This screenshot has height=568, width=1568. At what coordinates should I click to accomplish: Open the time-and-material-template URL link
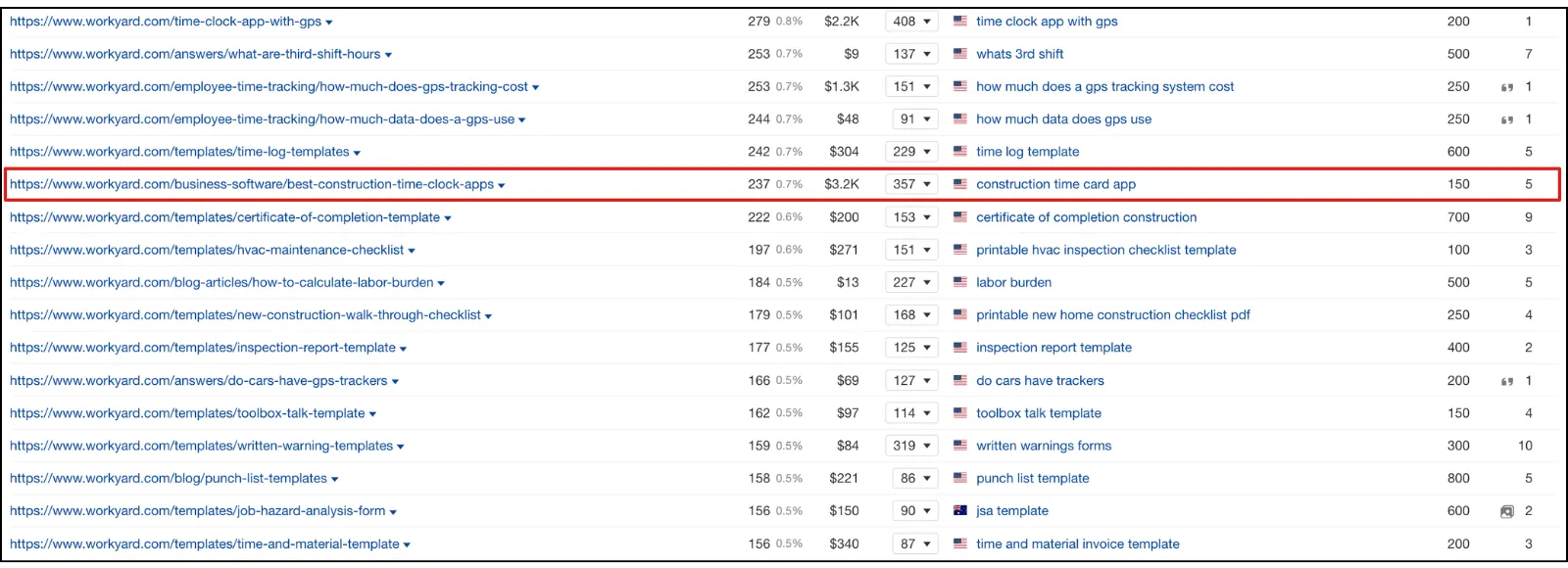click(x=205, y=544)
